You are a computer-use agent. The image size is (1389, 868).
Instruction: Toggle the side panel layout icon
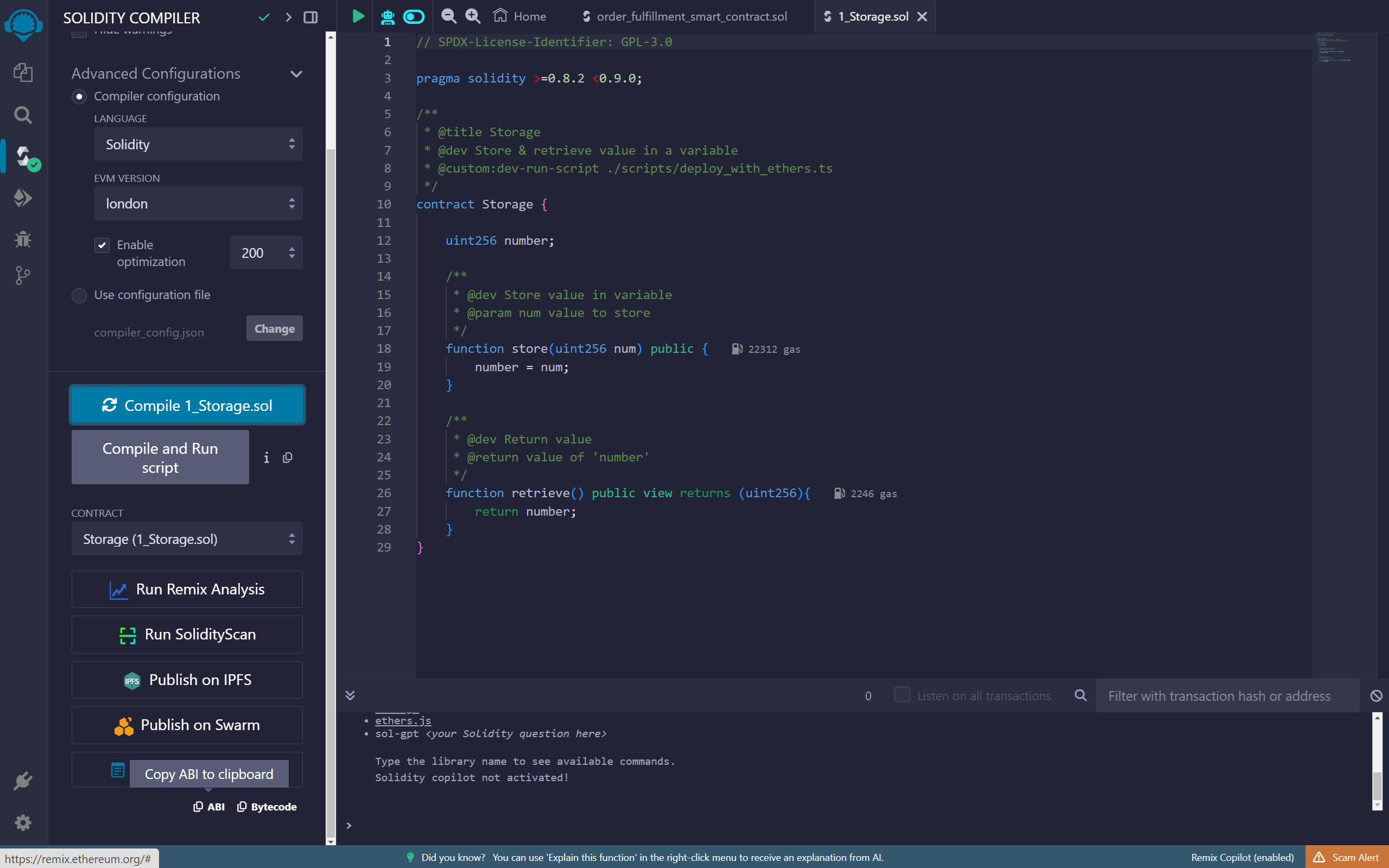tap(310, 17)
